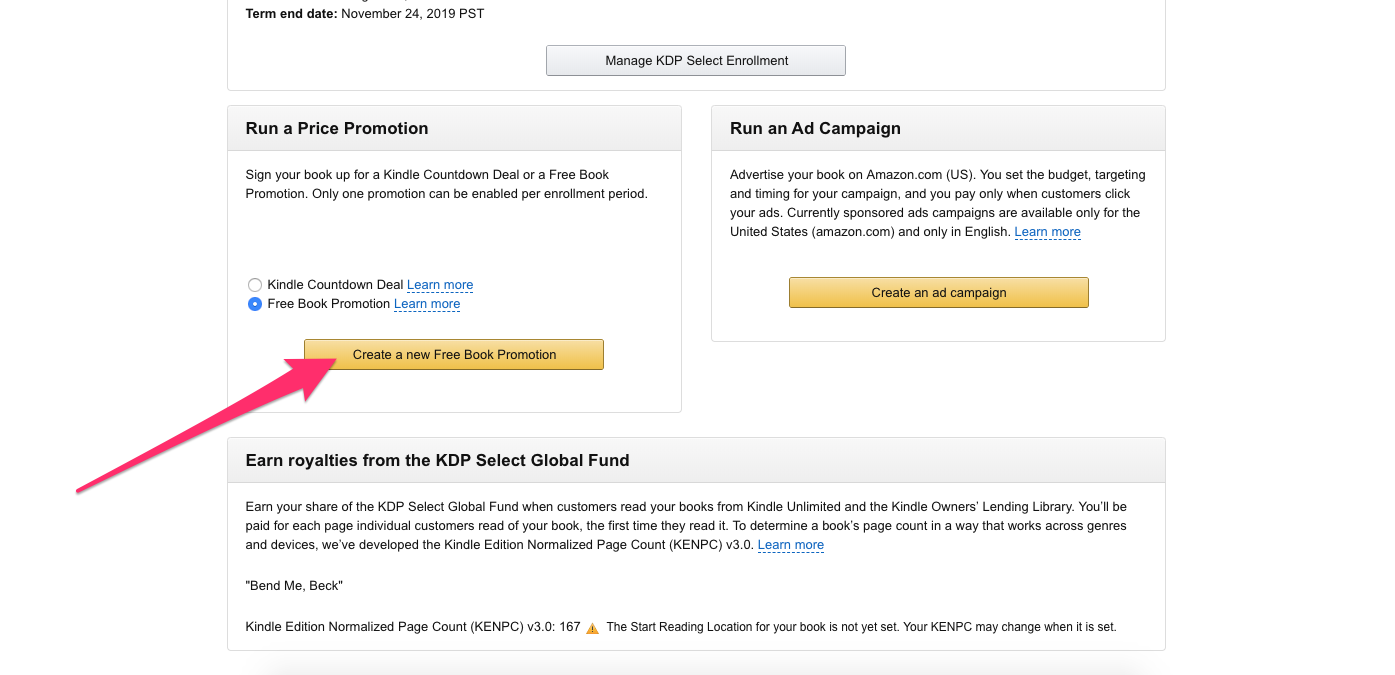Open Learn more beside Free Book Promotion
1395x675 pixels.
point(427,304)
